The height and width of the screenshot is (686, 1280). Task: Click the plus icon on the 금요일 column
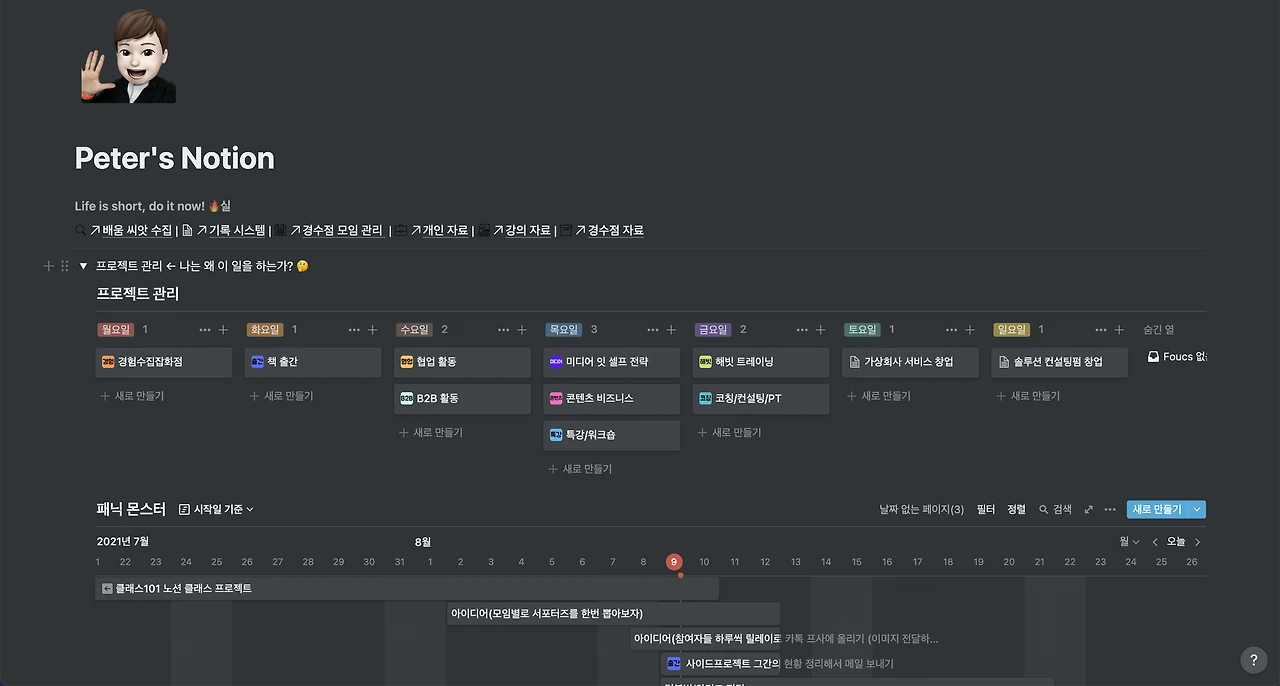(820, 329)
